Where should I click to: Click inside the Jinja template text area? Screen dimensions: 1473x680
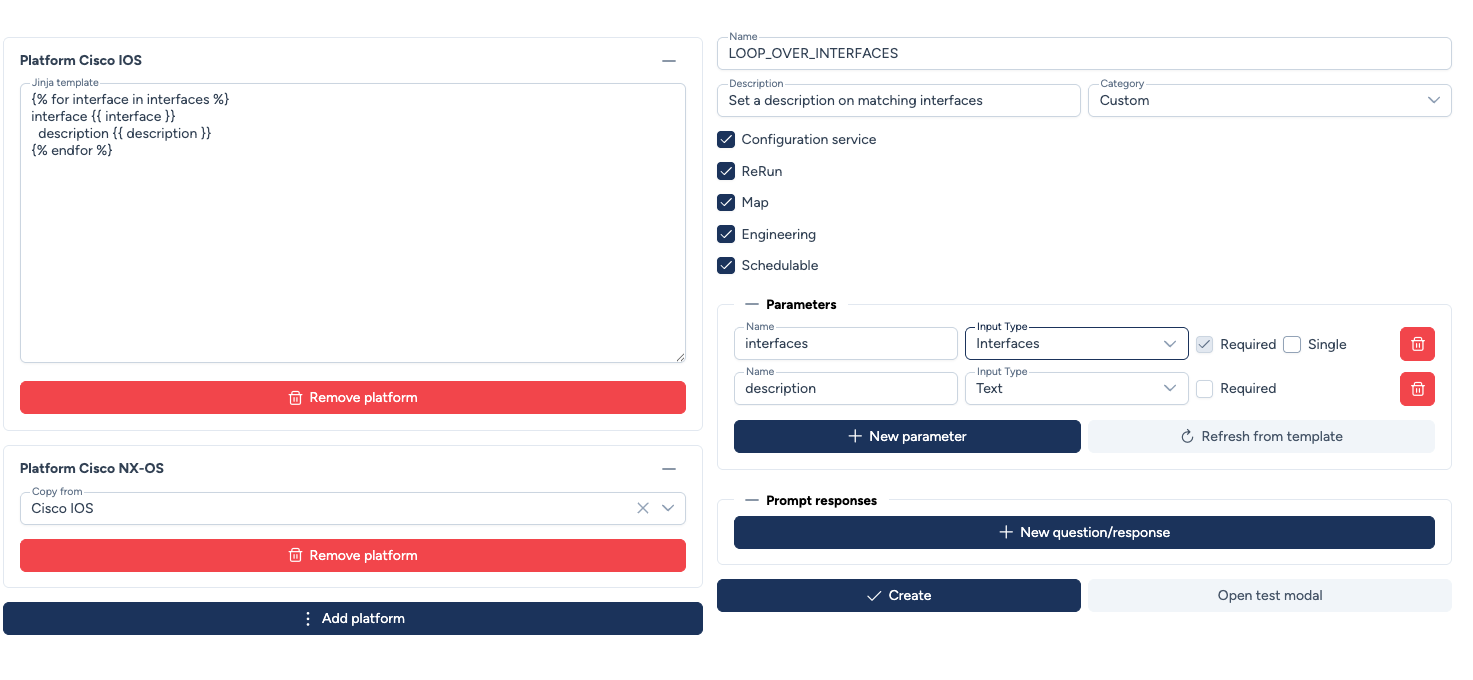pyautogui.click(x=353, y=250)
